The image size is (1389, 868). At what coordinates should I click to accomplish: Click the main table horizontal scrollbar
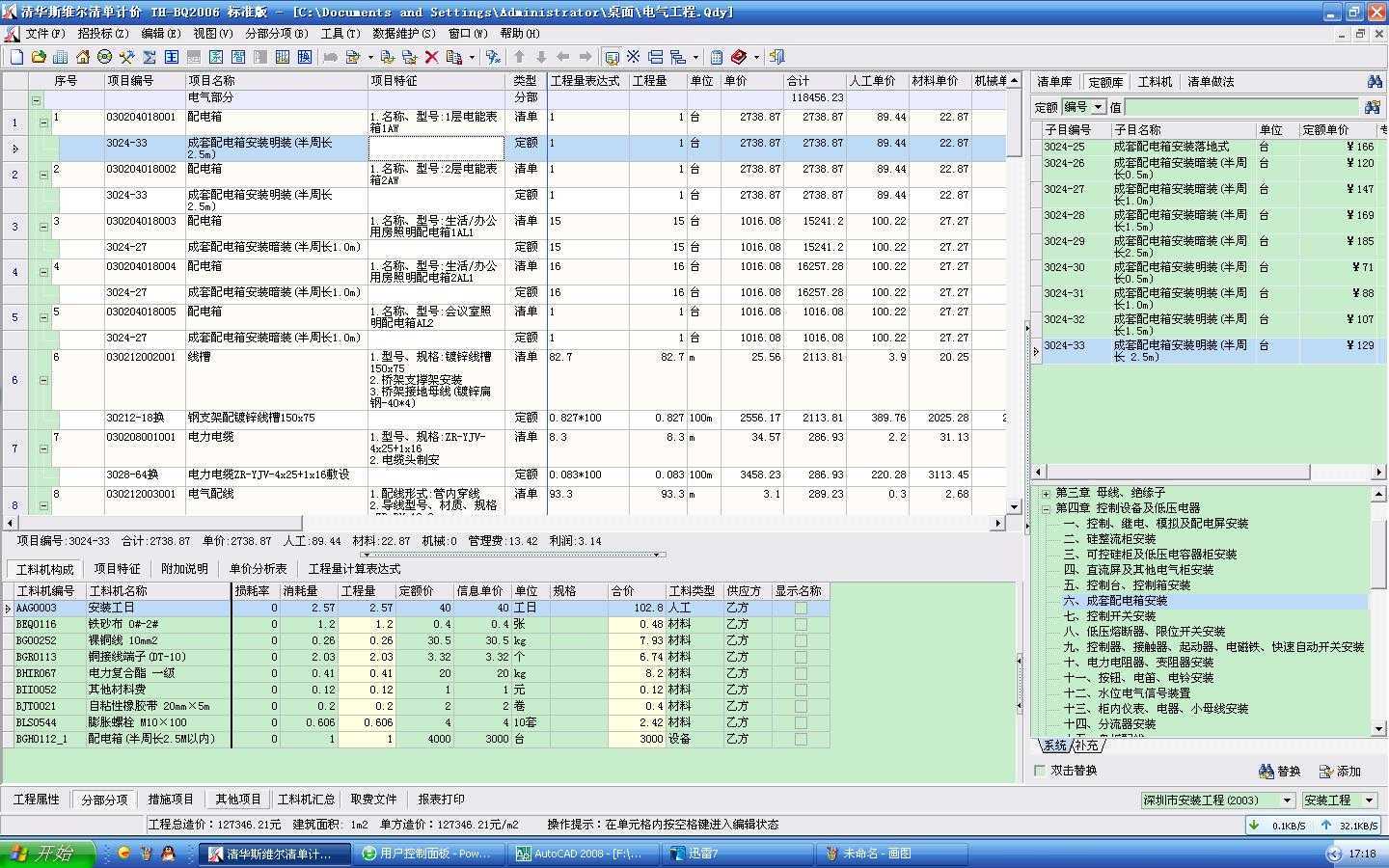pos(502,524)
